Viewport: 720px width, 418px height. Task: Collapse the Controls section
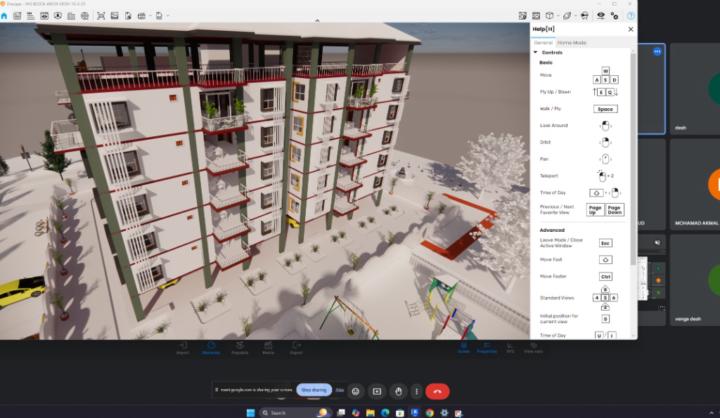(535, 52)
